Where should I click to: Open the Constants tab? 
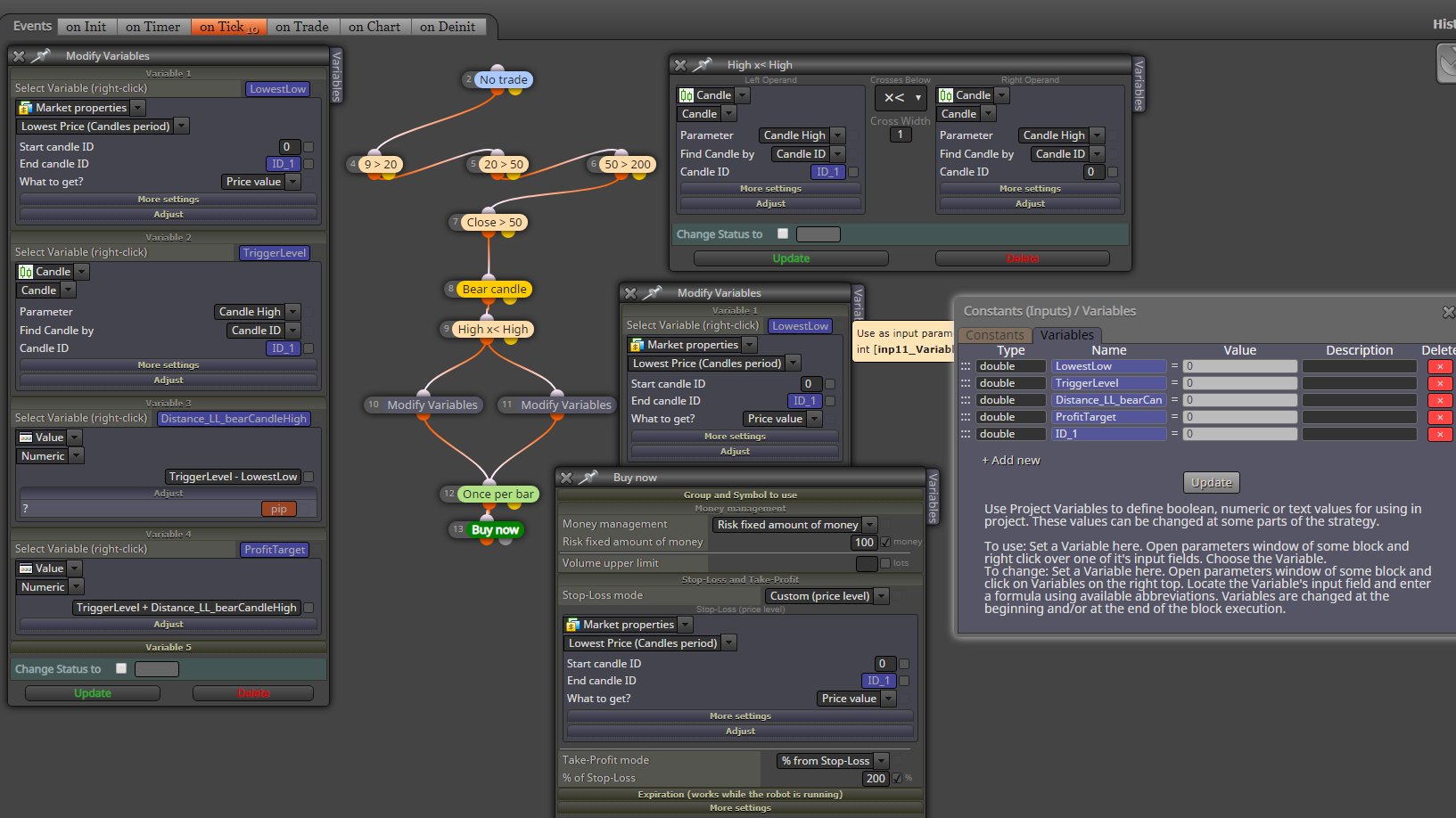pos(995,335)
